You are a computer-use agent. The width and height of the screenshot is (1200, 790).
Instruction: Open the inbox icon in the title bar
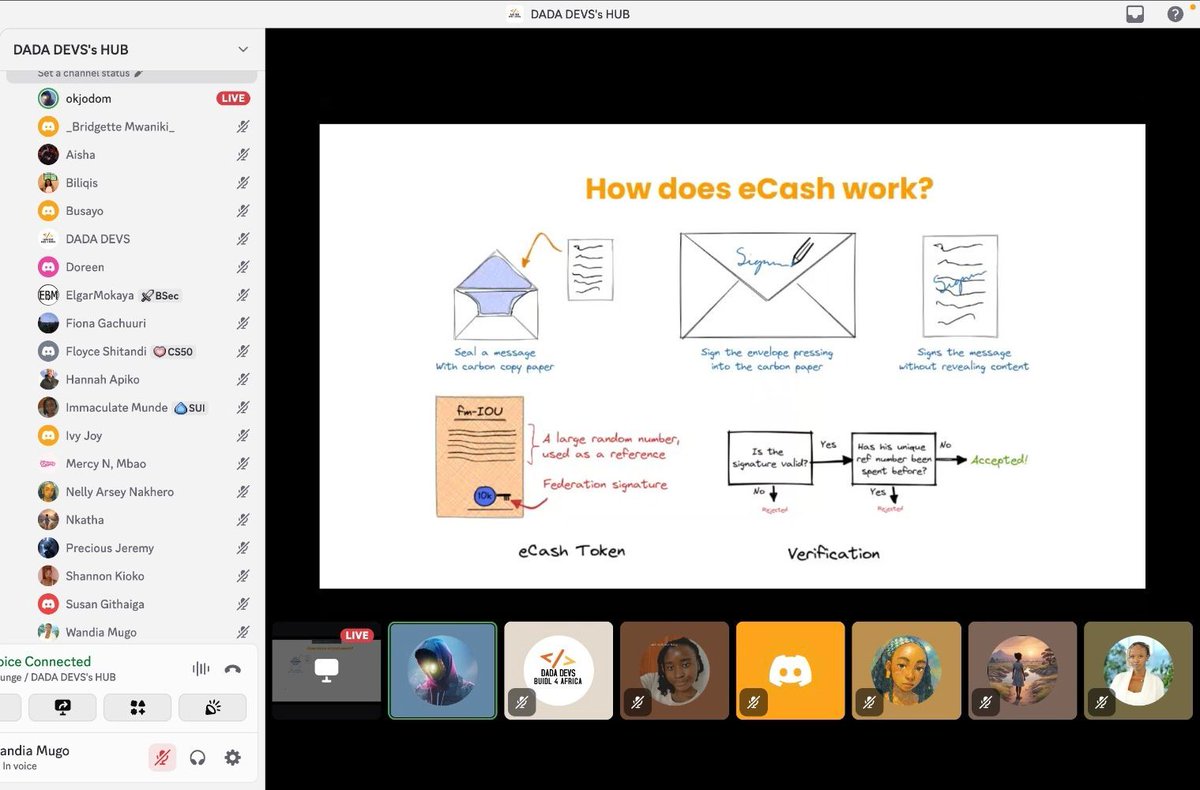coord(1135,14)
